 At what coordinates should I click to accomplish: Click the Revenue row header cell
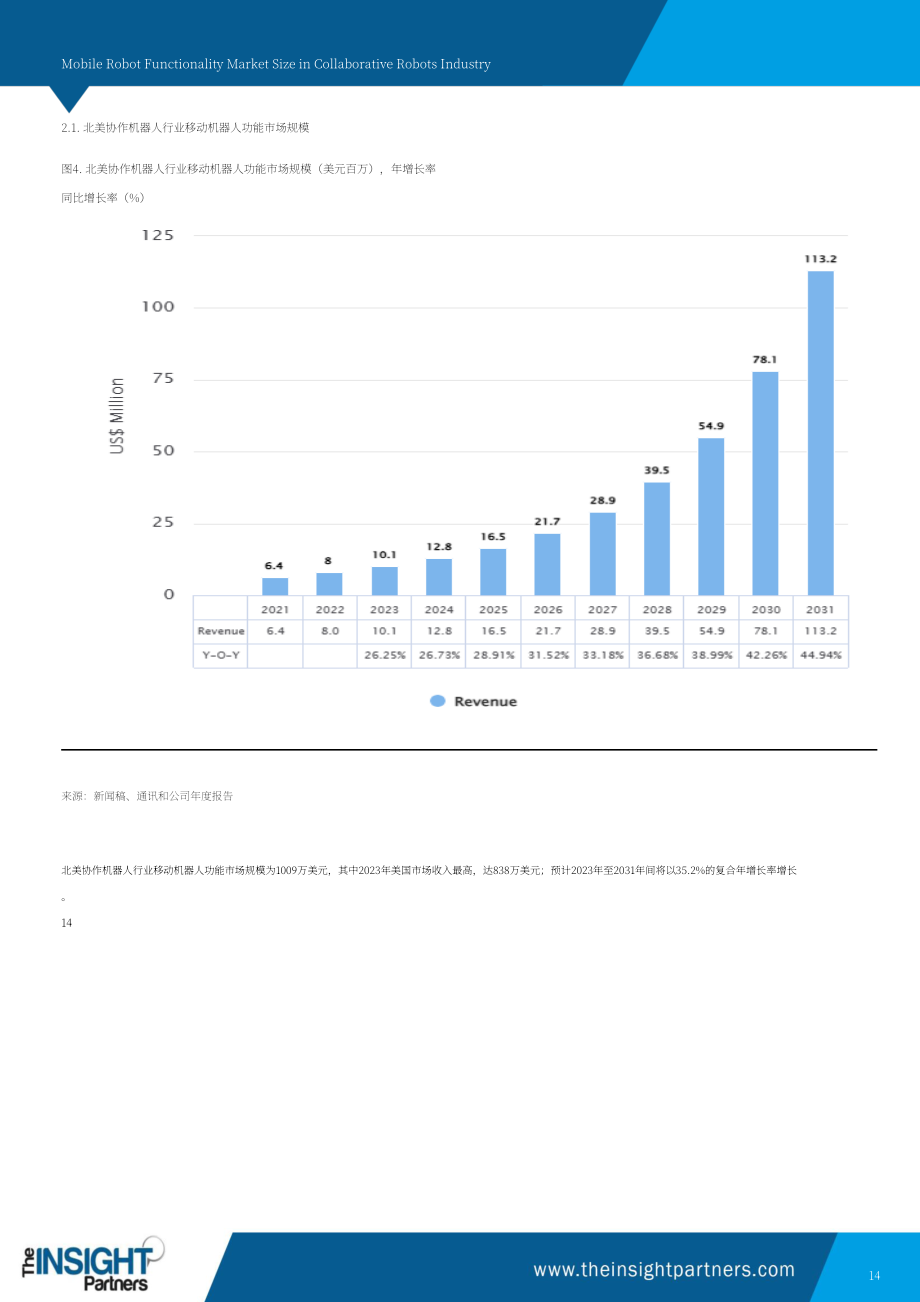[x=220, y=632]
